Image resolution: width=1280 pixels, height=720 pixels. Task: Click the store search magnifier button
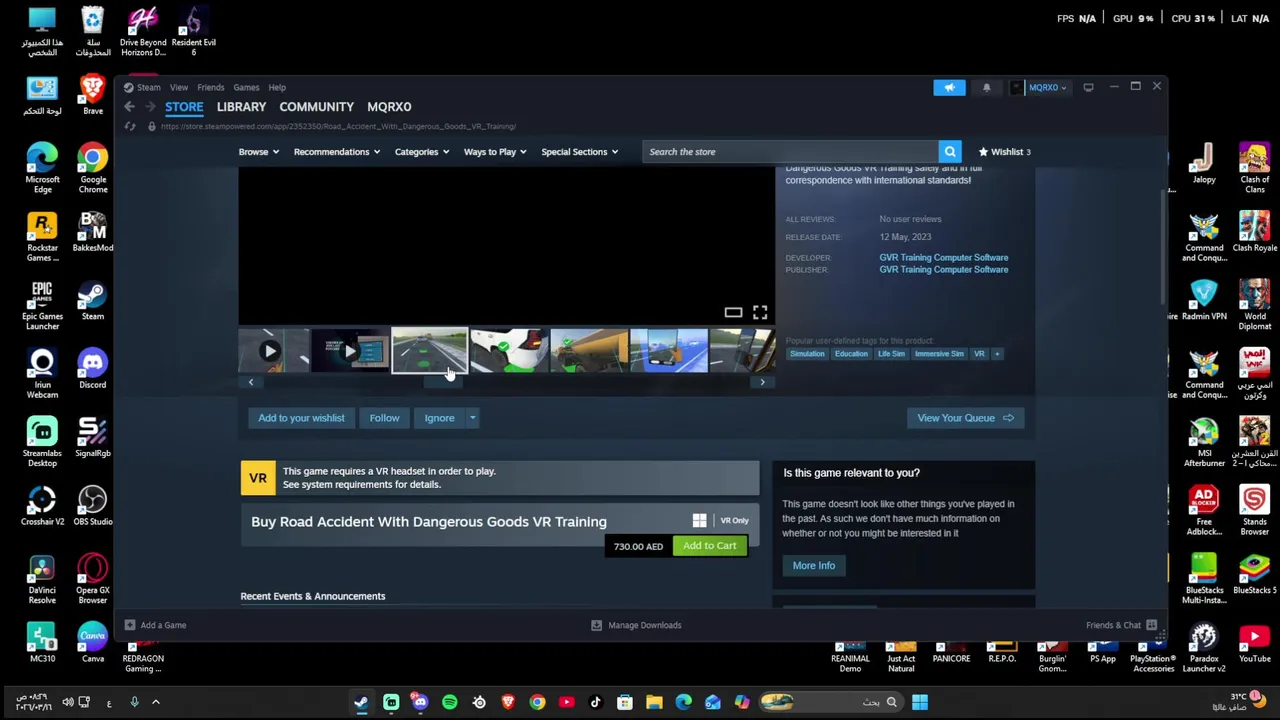click(x=949, y=152)
